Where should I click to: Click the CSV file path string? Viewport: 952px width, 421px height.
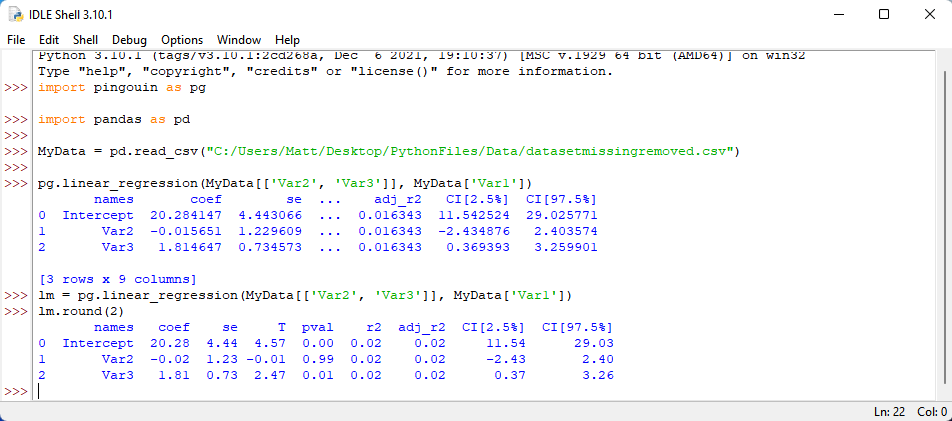click(x=468, y=152)
